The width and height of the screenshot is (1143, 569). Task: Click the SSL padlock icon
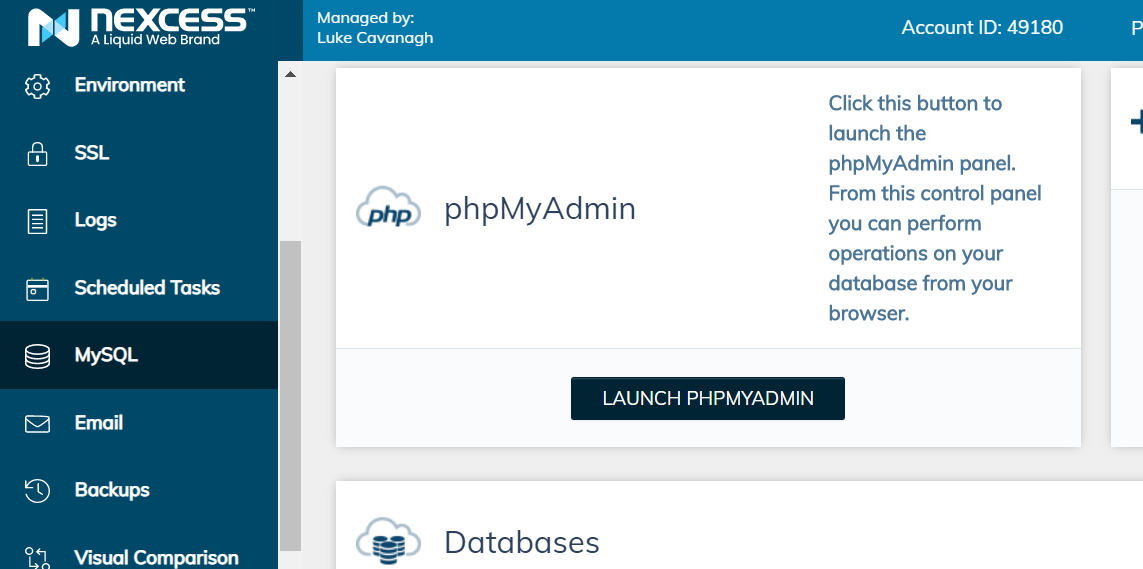[37, 154]
